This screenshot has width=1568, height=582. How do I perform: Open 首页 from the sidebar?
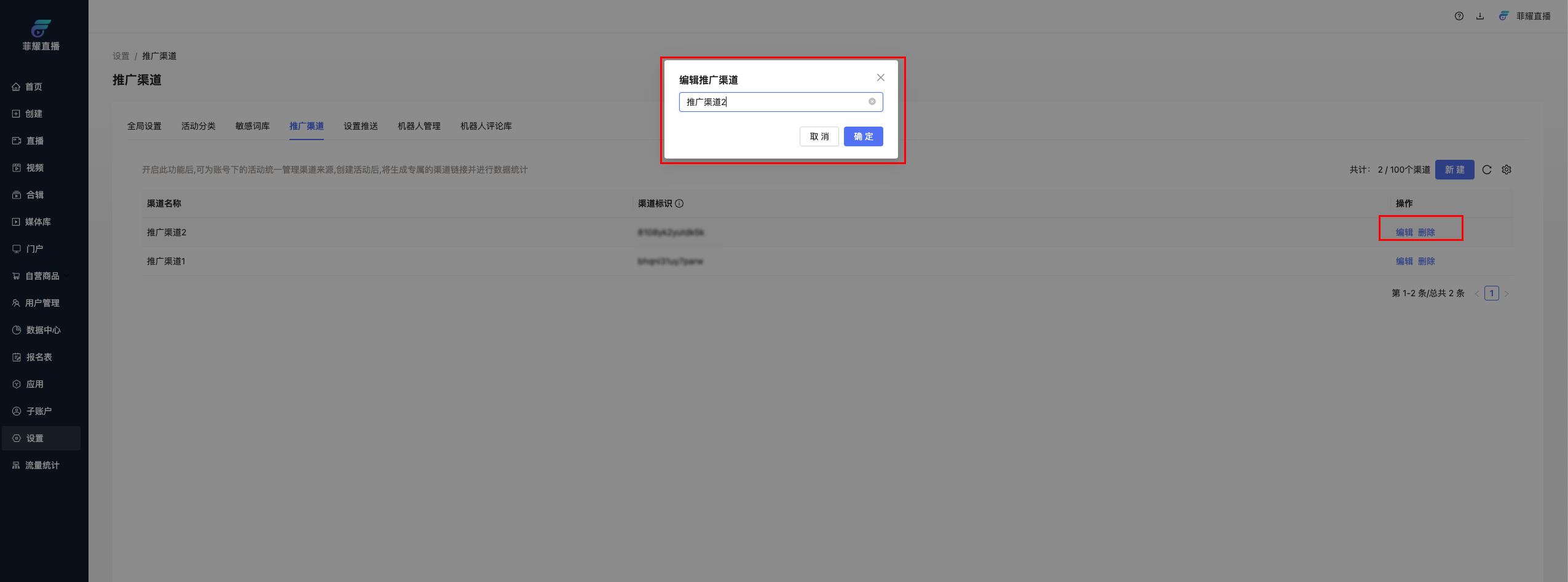[x=34, y=87]
